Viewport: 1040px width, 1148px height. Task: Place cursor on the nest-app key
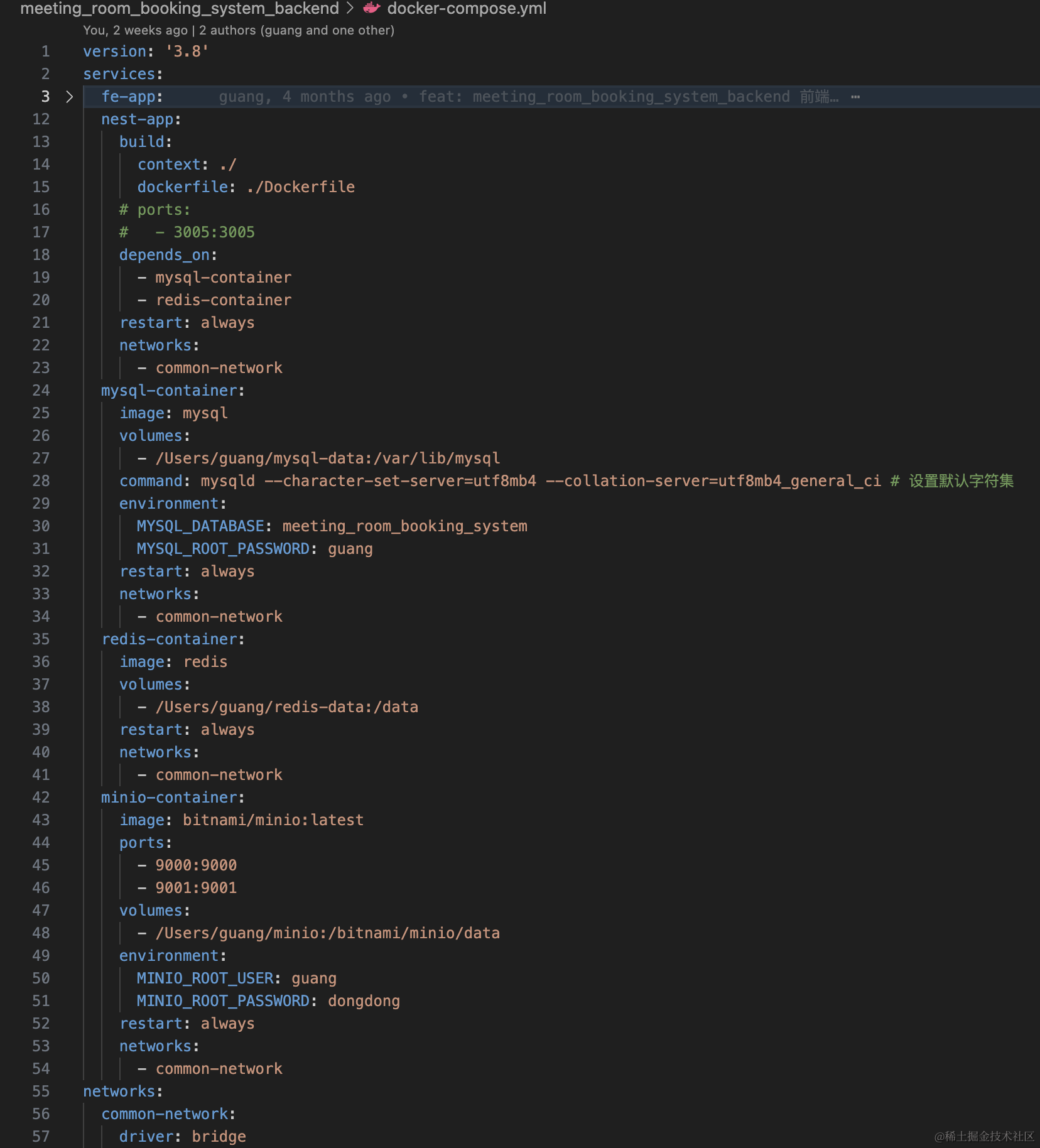pos(138,119)
